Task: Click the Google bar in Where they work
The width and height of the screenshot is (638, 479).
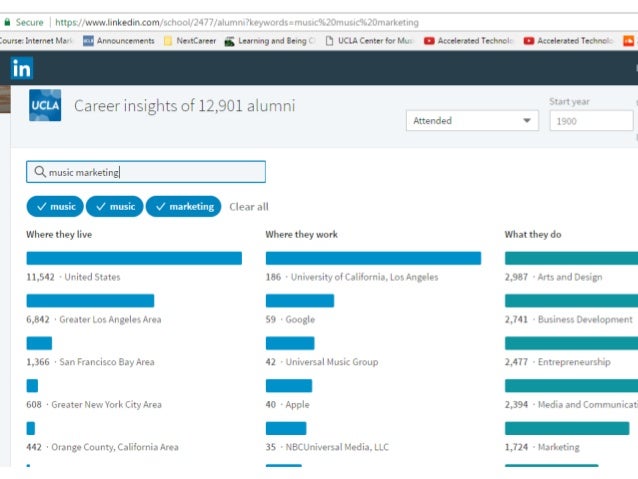Action: point(300,301)
